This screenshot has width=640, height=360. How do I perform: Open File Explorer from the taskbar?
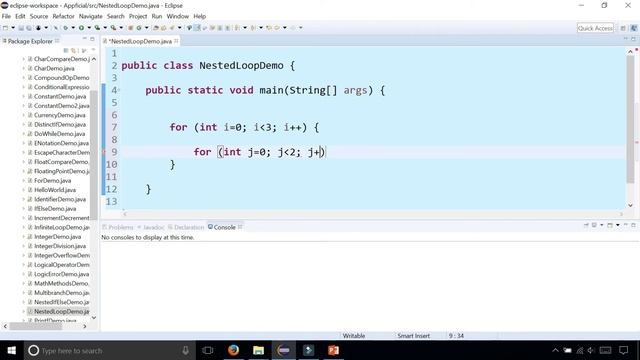point(258,350)
